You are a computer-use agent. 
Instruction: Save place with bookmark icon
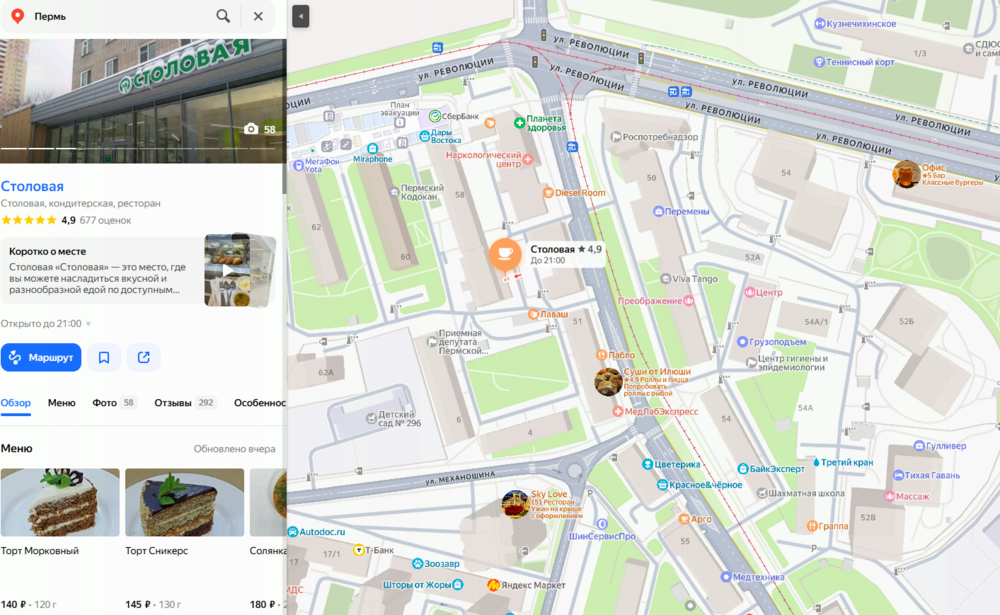[104, 357]
